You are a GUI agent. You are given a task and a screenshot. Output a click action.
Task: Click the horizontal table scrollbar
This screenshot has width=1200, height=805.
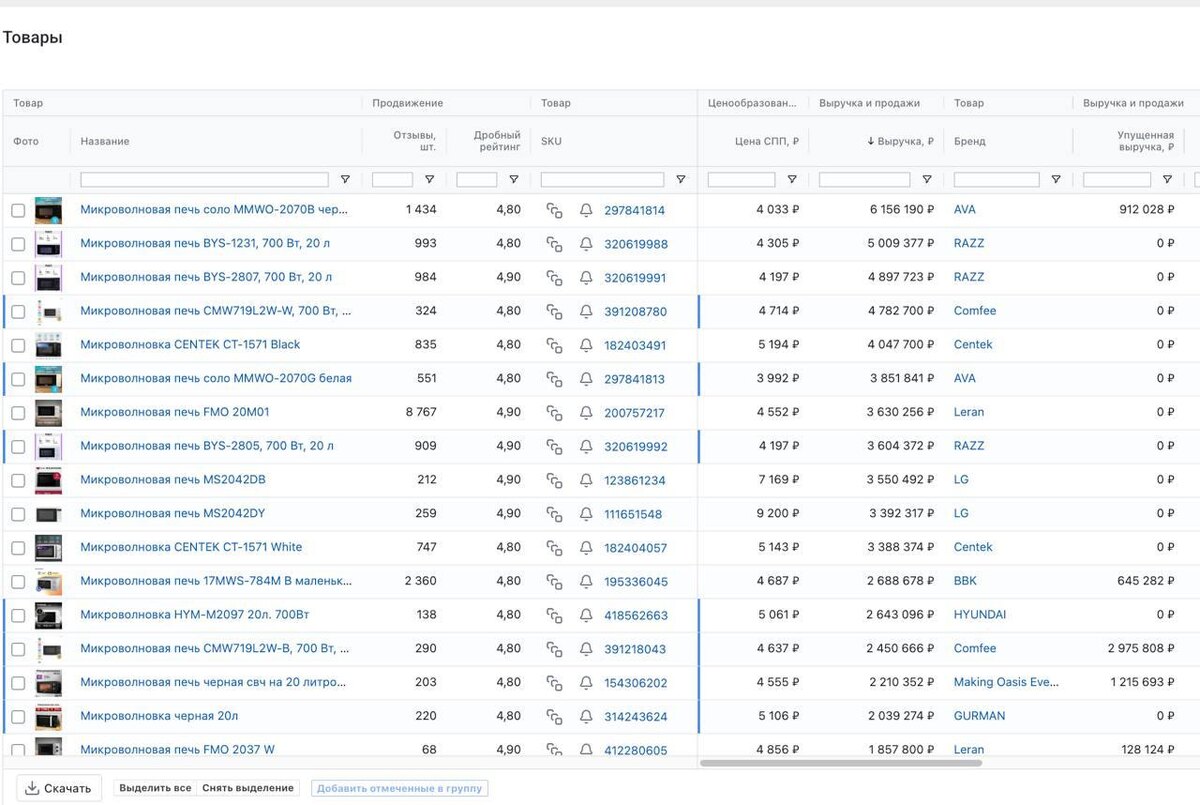pyautogui.click(x=841, y=763)
